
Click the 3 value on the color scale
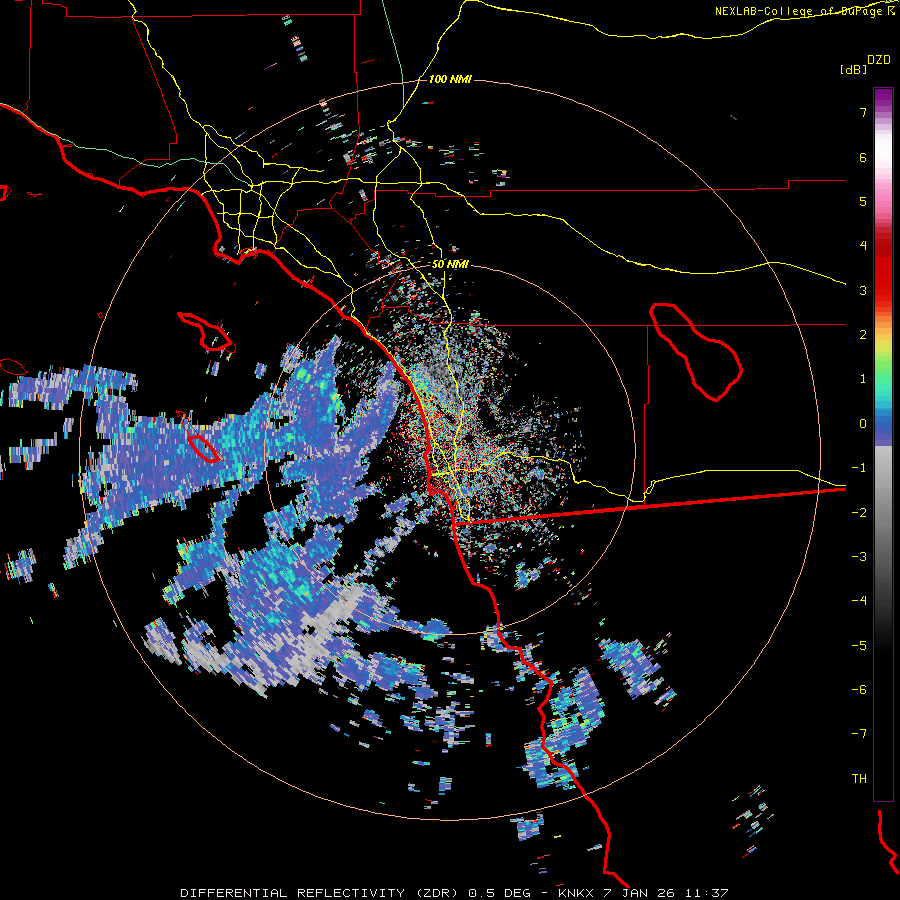[863, 290]
